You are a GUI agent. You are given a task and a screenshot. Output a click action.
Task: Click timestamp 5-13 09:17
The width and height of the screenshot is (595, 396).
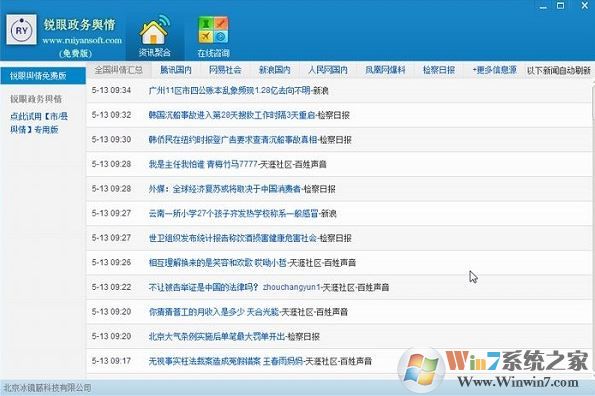pyautogui.click(x=111, y=361)
